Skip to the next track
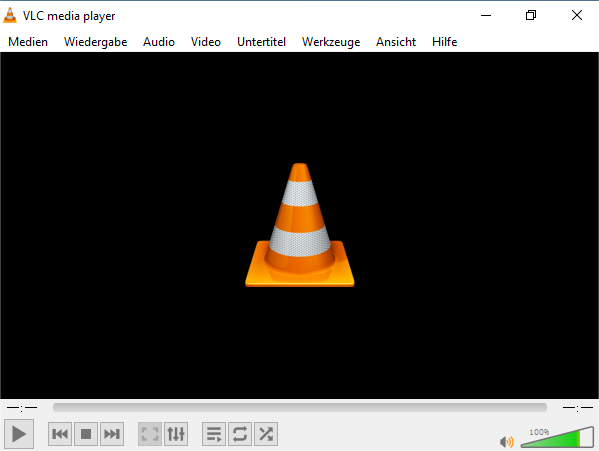The height and width of the screenshot is (451, 599). (112, 434)
